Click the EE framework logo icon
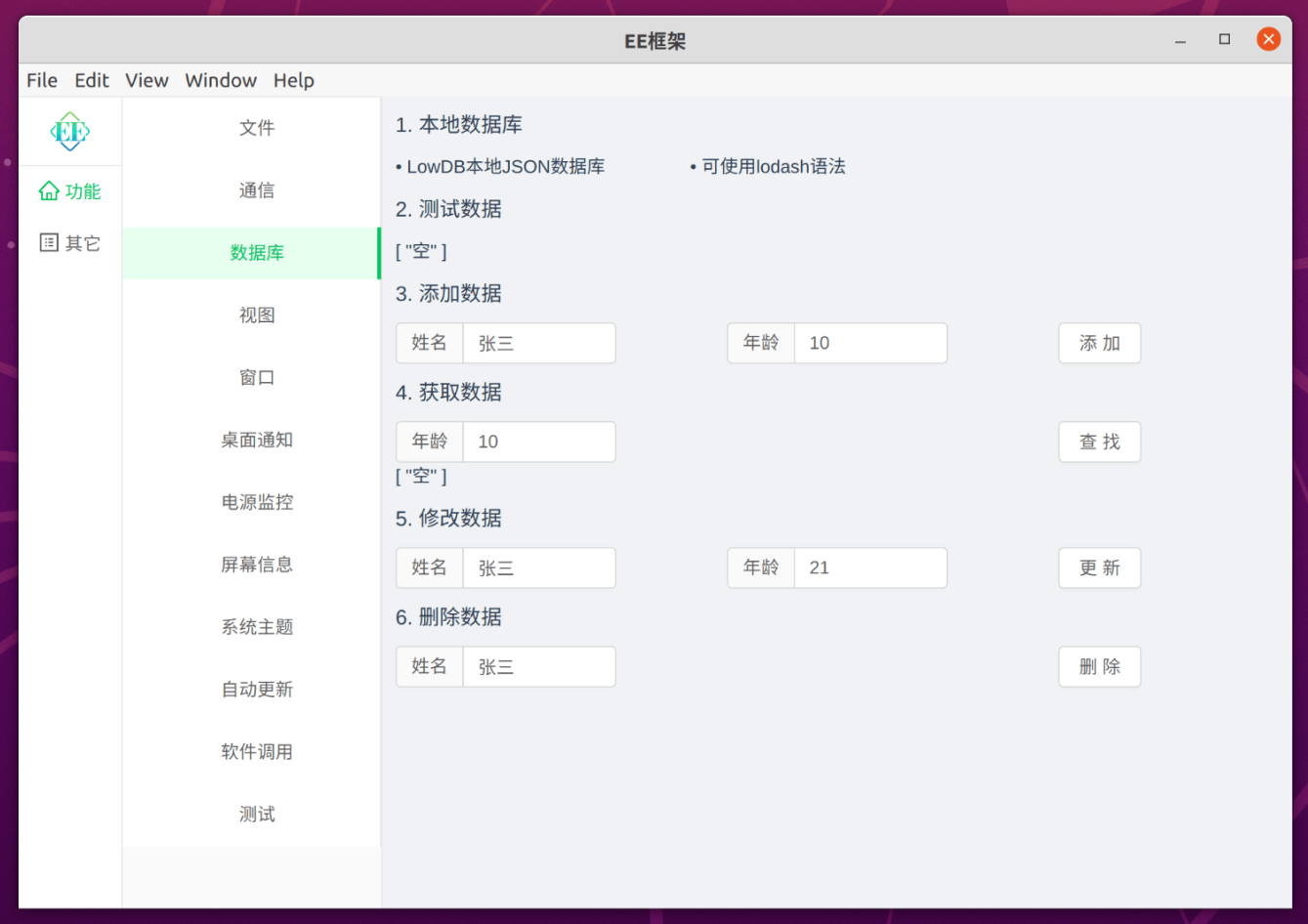This screenshot has width=1308, height=924. pos(70,131)
